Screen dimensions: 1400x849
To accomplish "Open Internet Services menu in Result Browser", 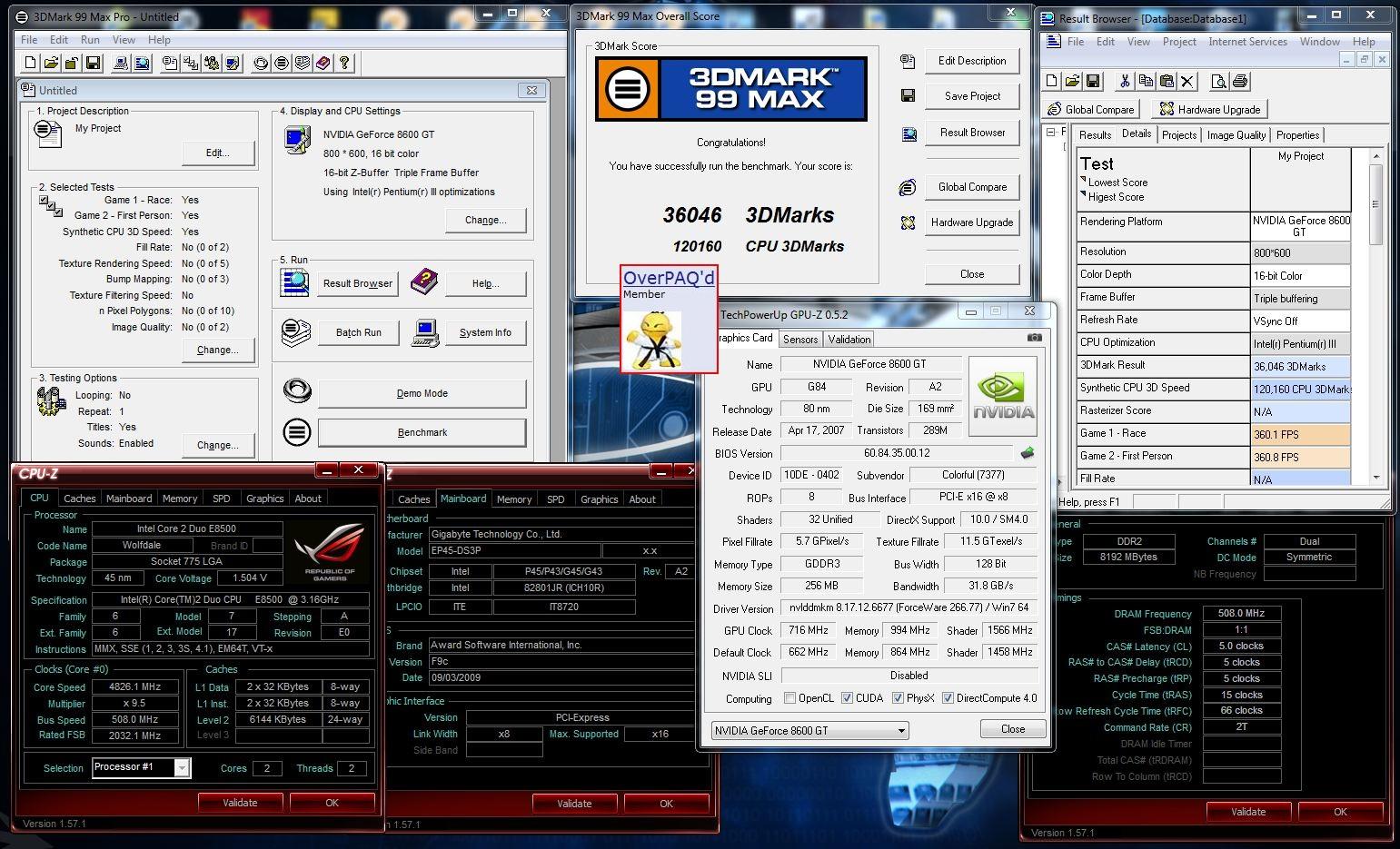I will point(1247,42).
